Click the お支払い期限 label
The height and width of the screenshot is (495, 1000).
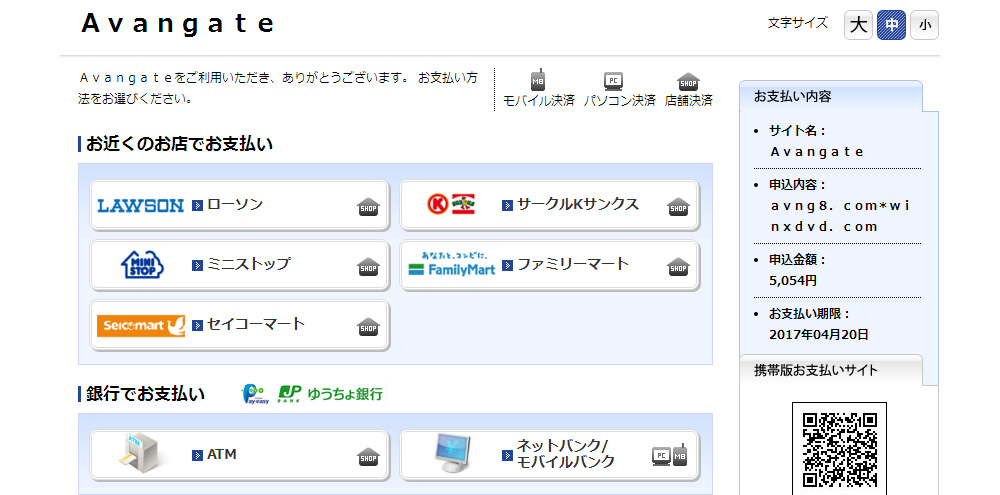810,314
